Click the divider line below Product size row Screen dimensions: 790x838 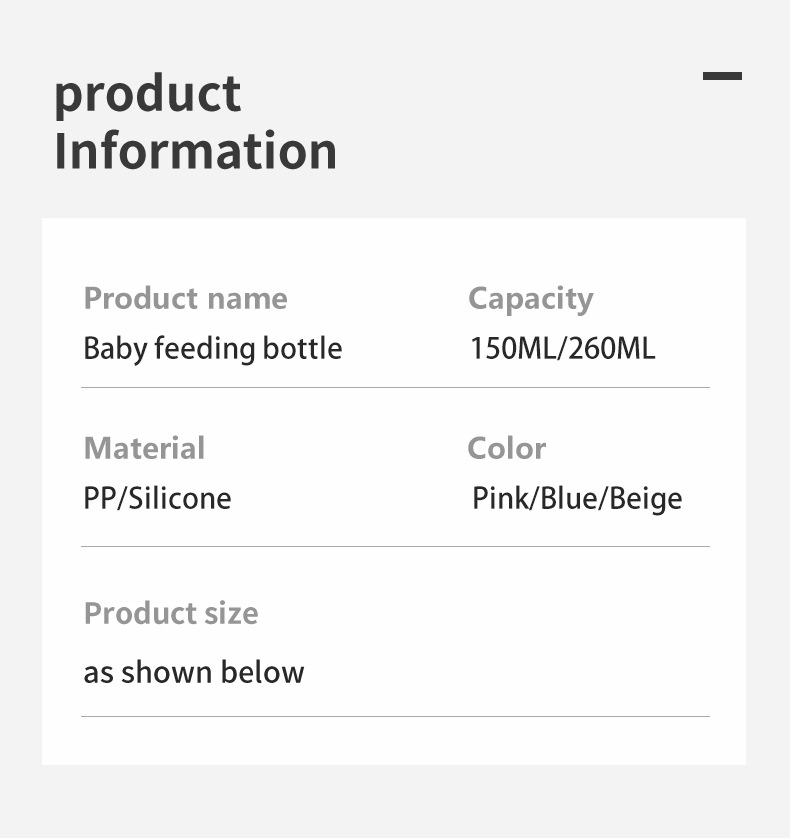(x=395, y=716)
